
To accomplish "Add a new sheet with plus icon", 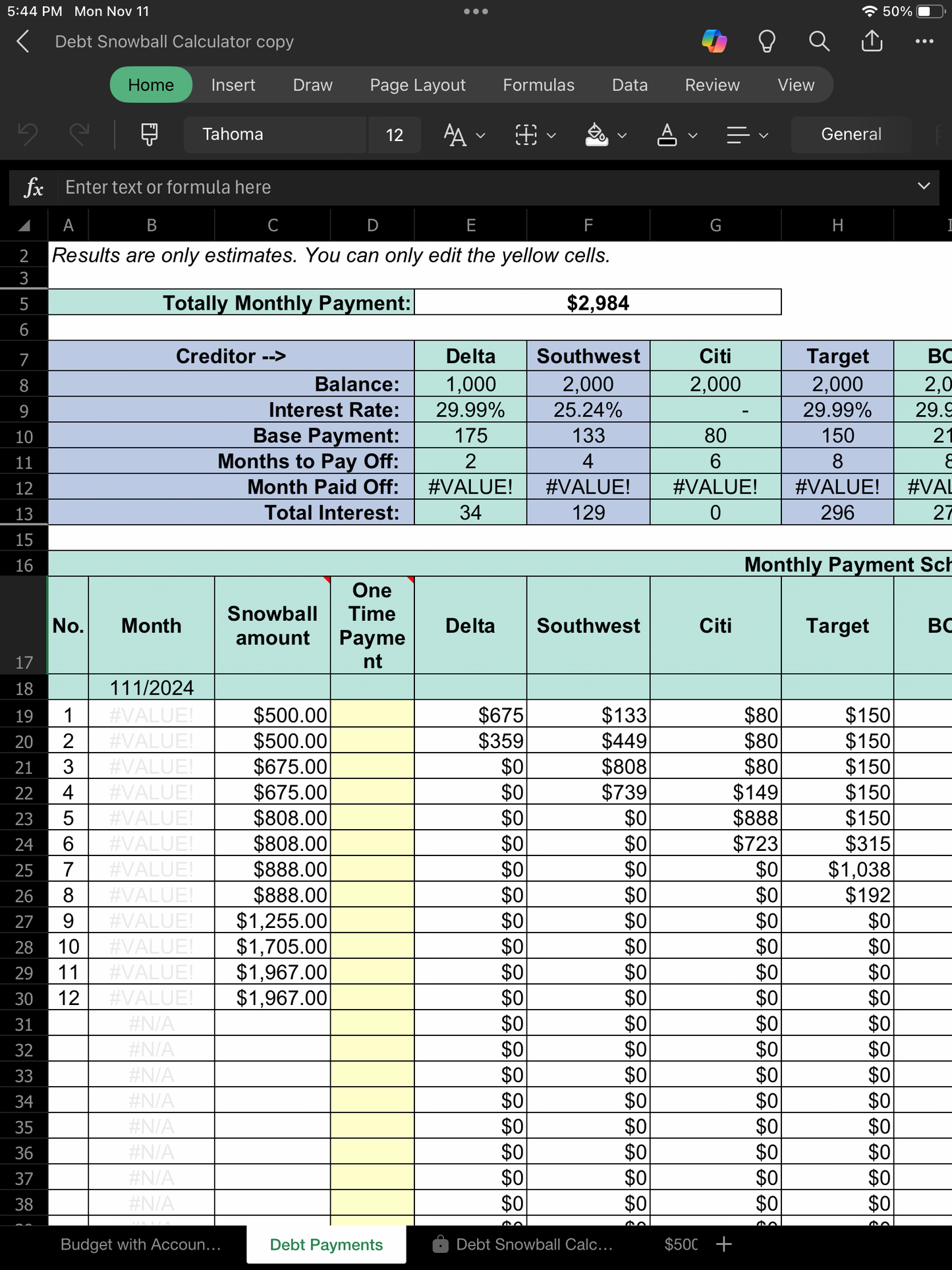I will [724, 1244].
